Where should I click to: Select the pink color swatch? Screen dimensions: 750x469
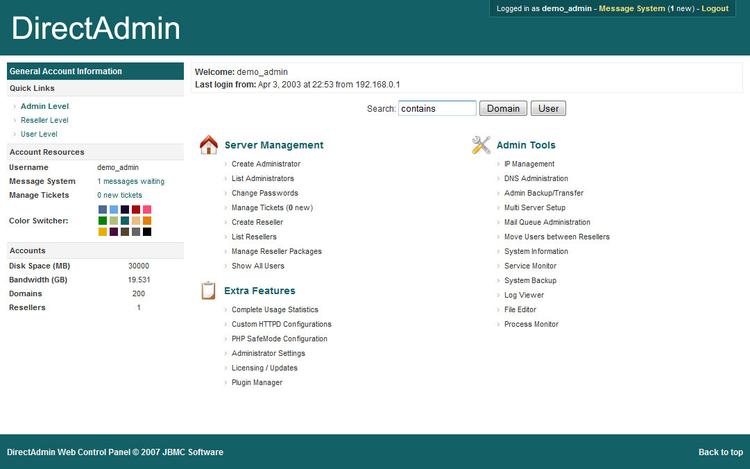(x=147, y=209)
